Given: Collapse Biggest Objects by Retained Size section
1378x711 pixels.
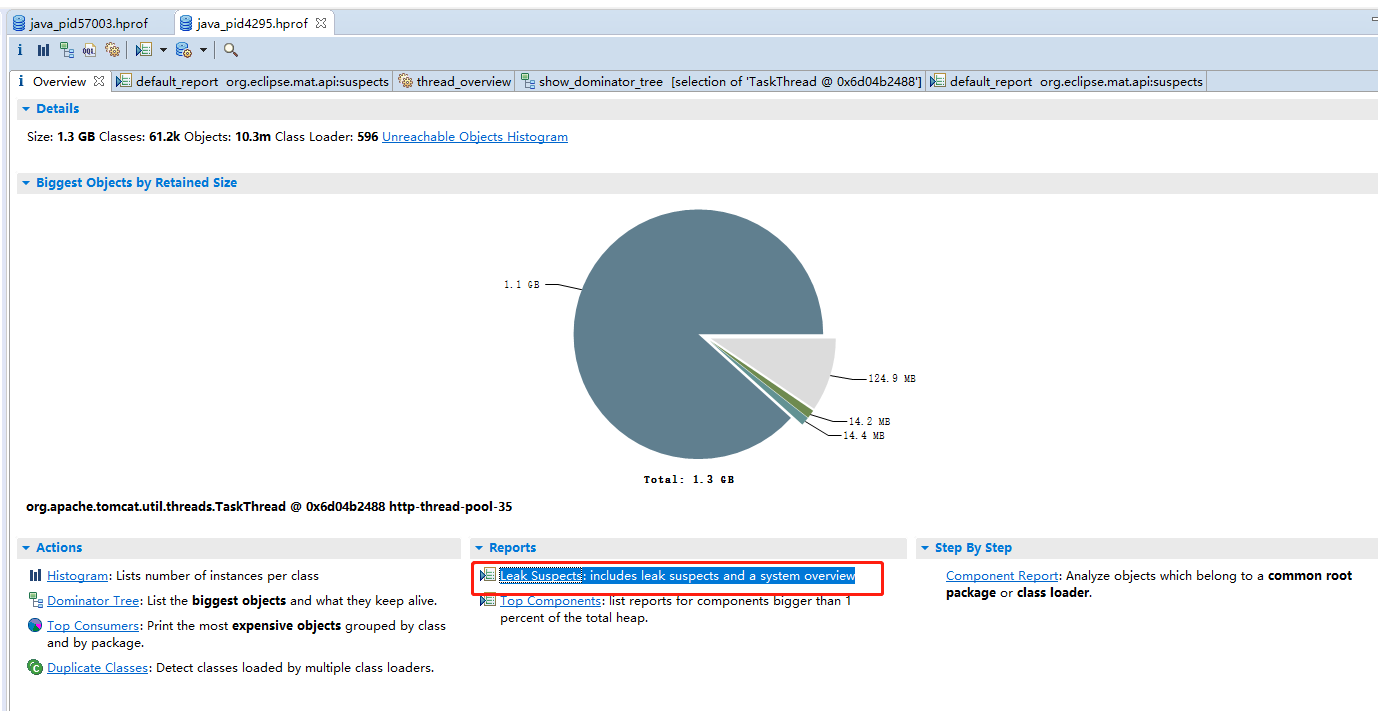Looking at the screenshot, I should [26, 183].
